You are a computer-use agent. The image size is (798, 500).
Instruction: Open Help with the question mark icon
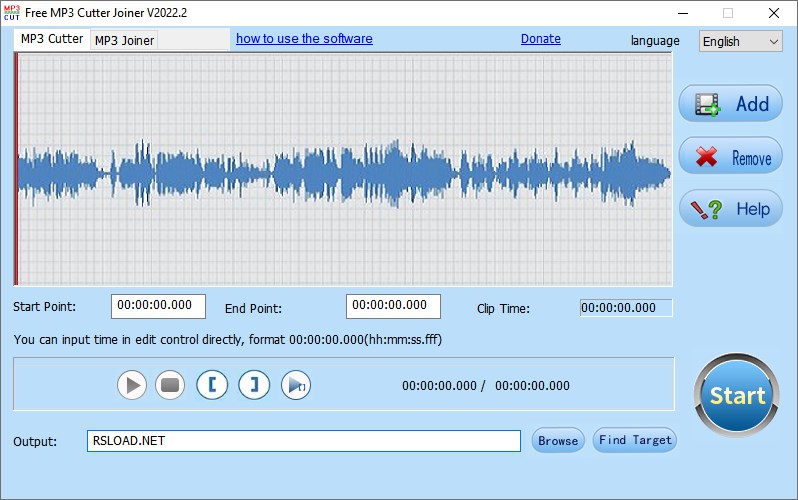click(x=730, y=209)
